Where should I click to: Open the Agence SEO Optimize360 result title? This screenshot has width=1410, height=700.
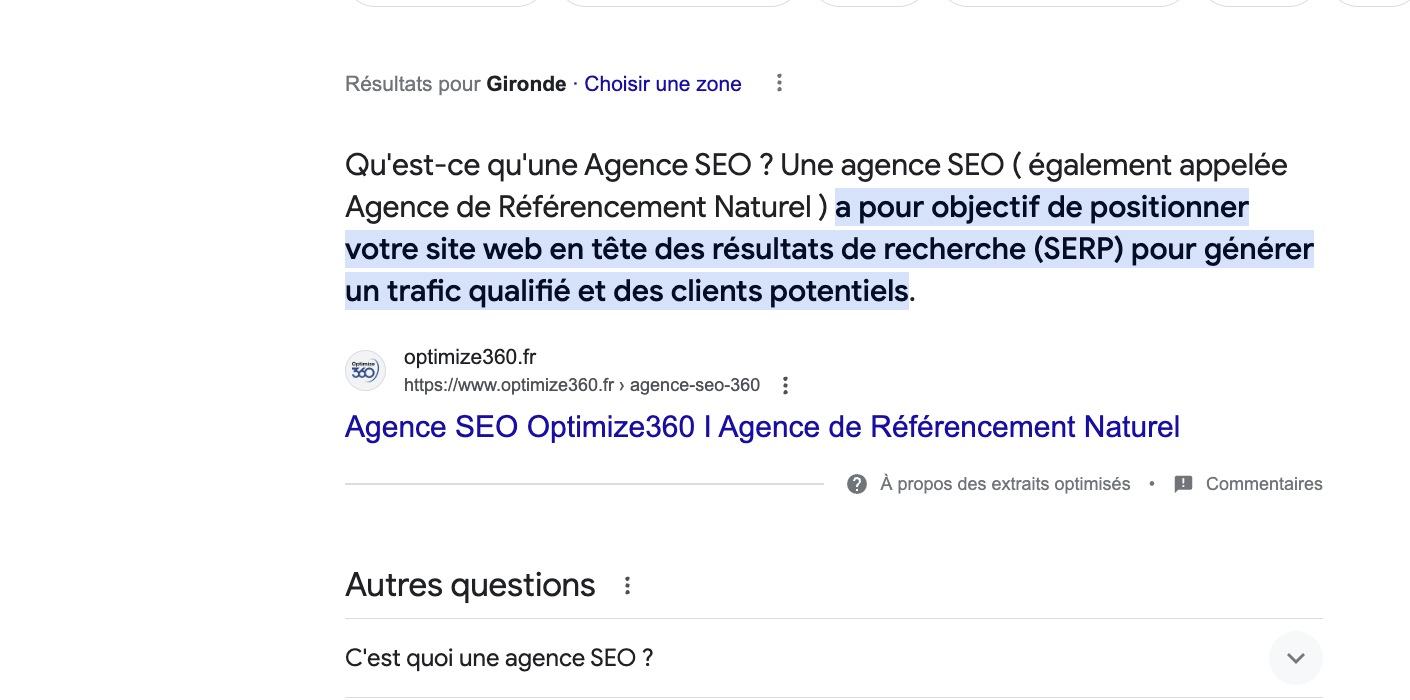tap(762, 427)
